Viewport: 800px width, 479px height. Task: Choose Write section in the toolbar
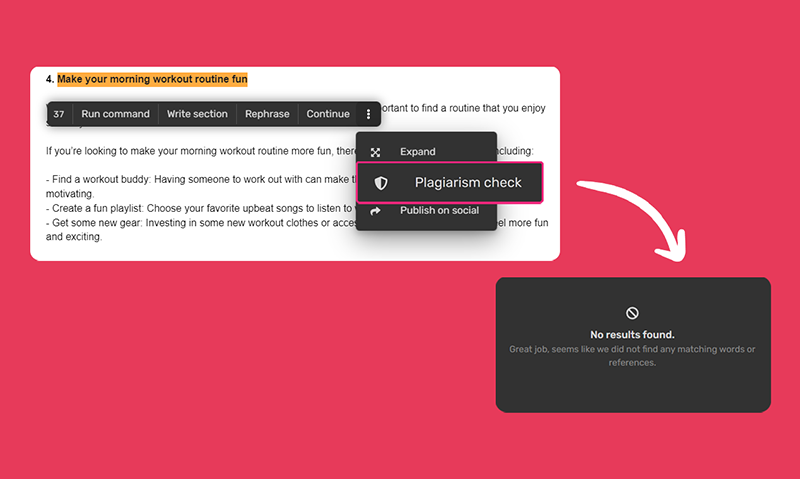click(x=197, y=114)
